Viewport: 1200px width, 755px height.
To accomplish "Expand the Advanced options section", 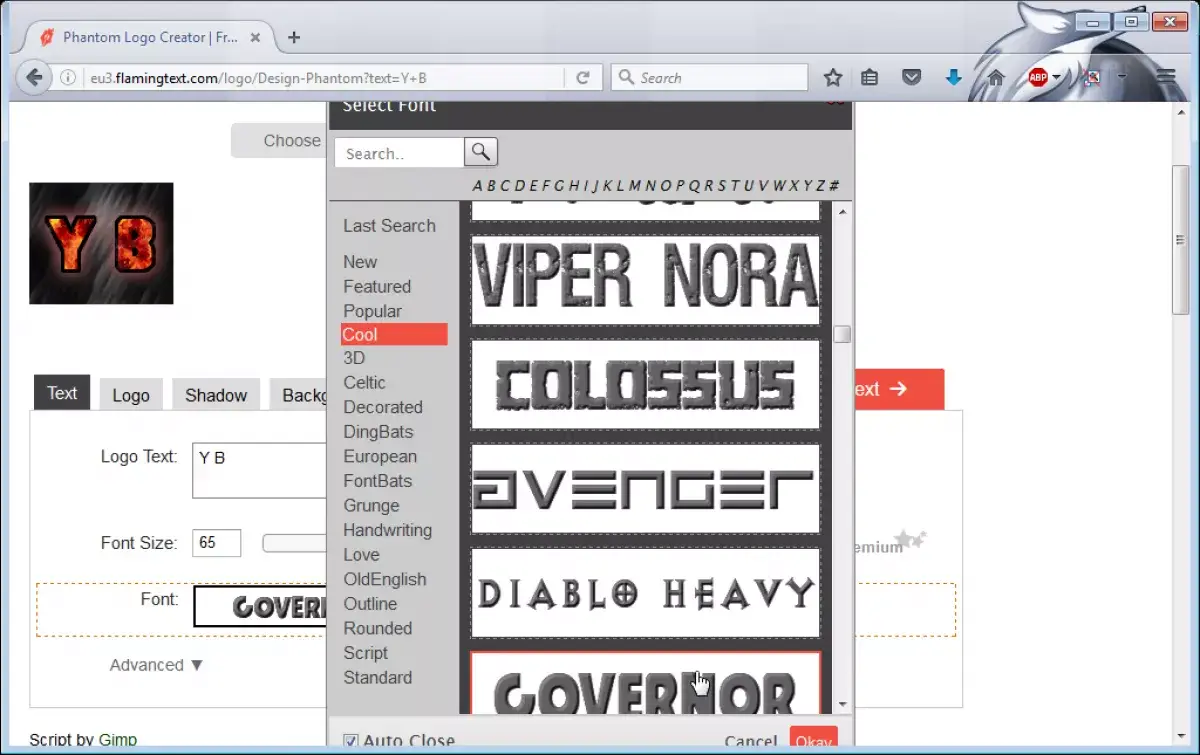I will coord(157,665).
